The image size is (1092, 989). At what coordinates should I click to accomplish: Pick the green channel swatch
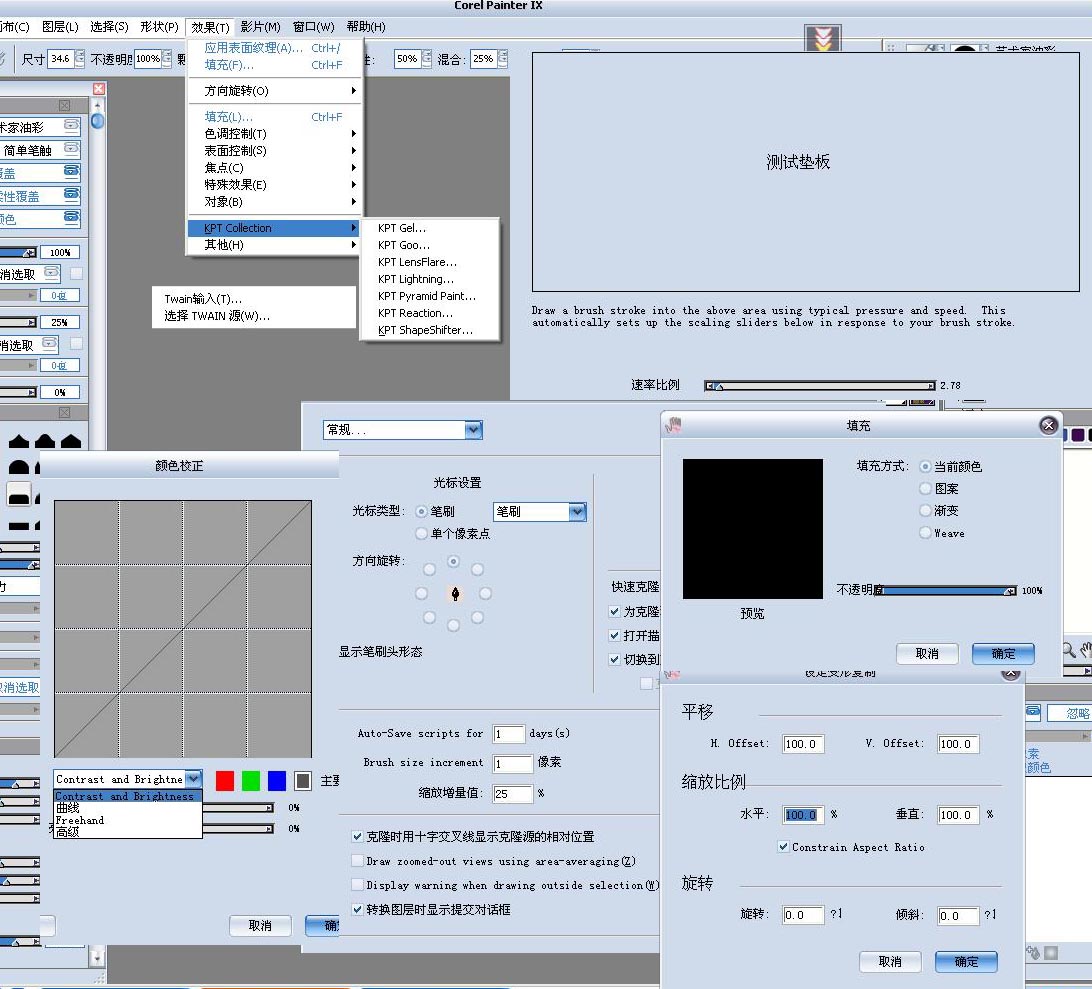[251, 781]
